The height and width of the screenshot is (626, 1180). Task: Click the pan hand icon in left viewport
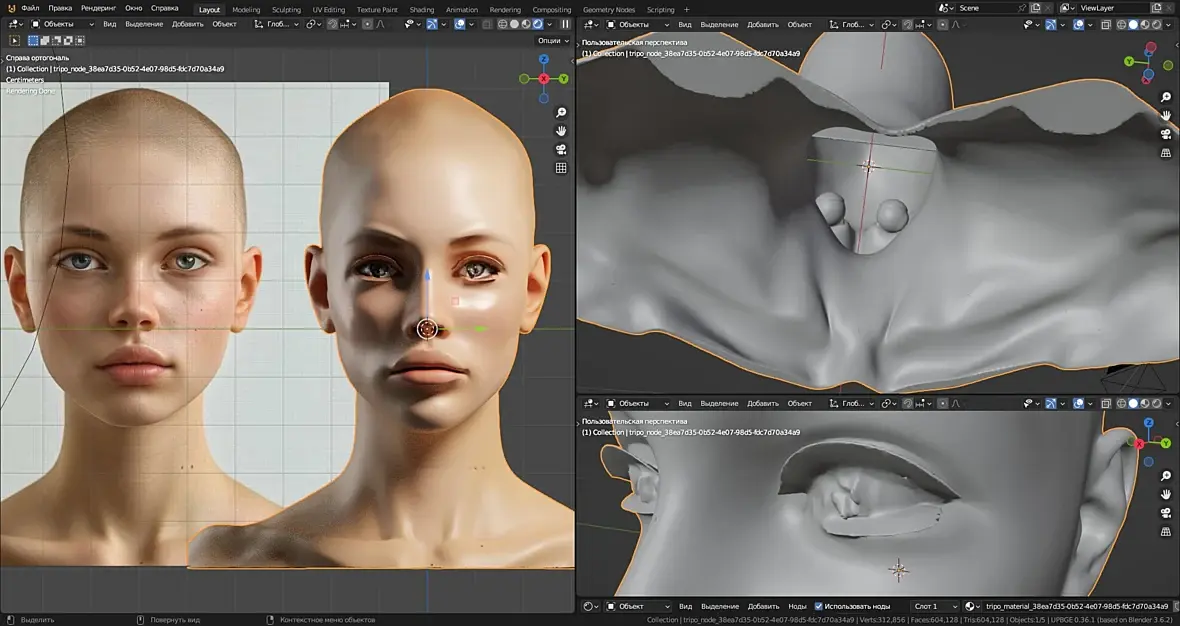[x=561, y=131]
